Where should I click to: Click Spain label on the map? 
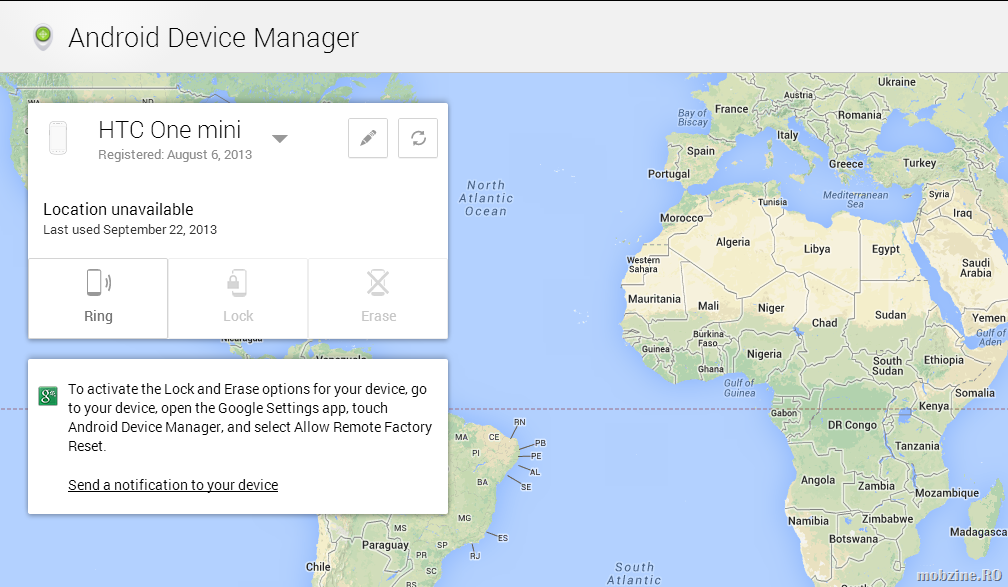coord(701,151)
